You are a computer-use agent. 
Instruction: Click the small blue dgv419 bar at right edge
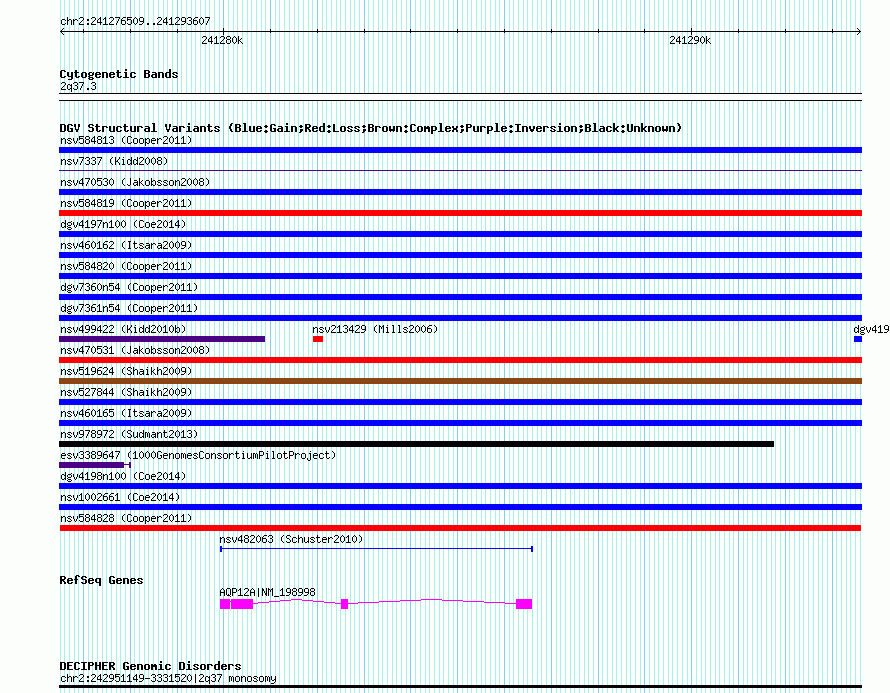coord(858,339)
